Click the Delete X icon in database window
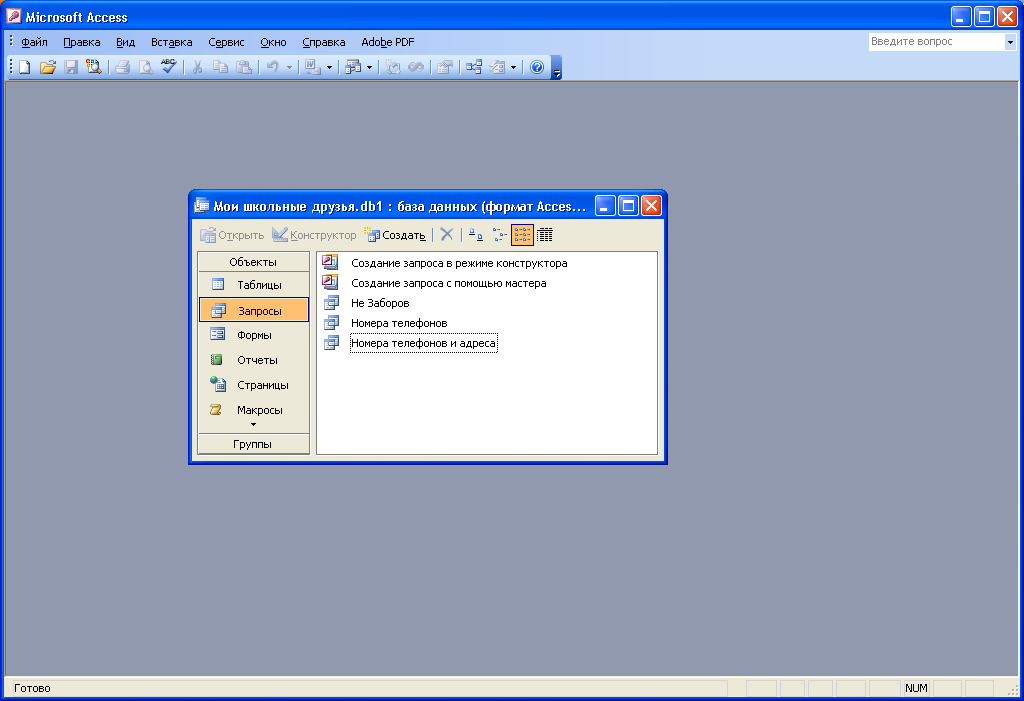The image size is (1024, 701). pos(447,235)
